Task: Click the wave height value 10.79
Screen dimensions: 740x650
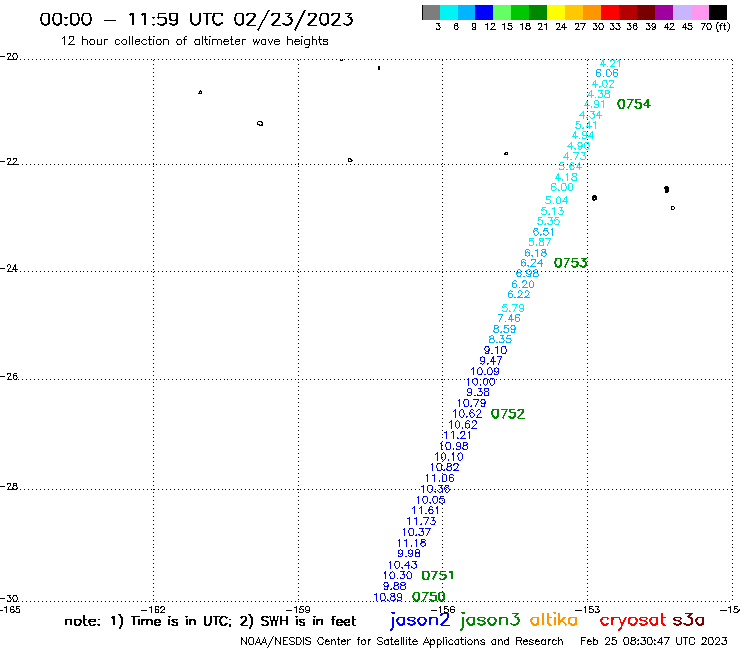Action: tap(471, 404)
